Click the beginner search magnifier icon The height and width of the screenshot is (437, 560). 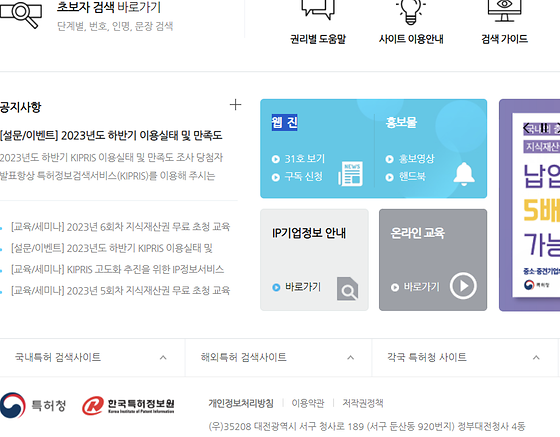[21, 14]
